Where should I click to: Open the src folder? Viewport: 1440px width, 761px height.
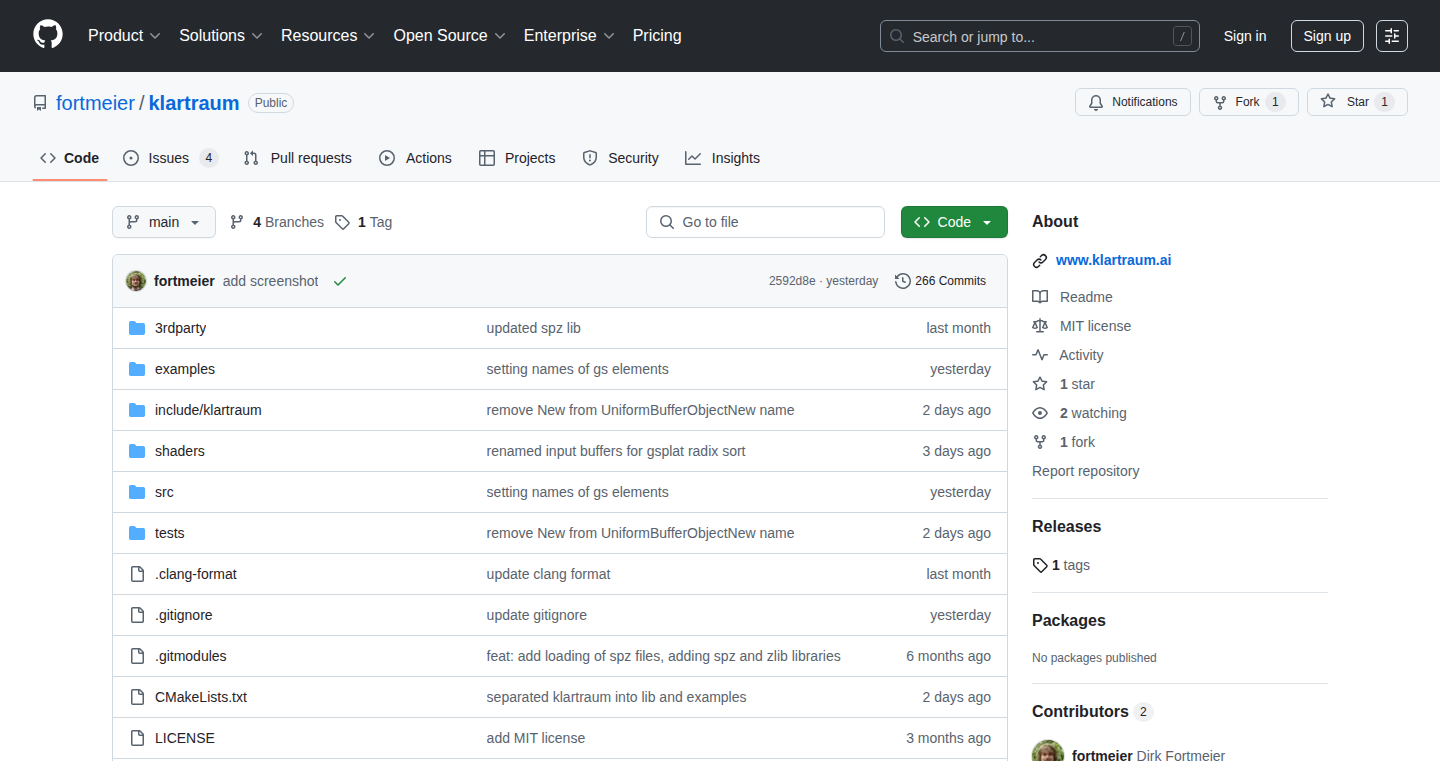click(x=164, y=492)
